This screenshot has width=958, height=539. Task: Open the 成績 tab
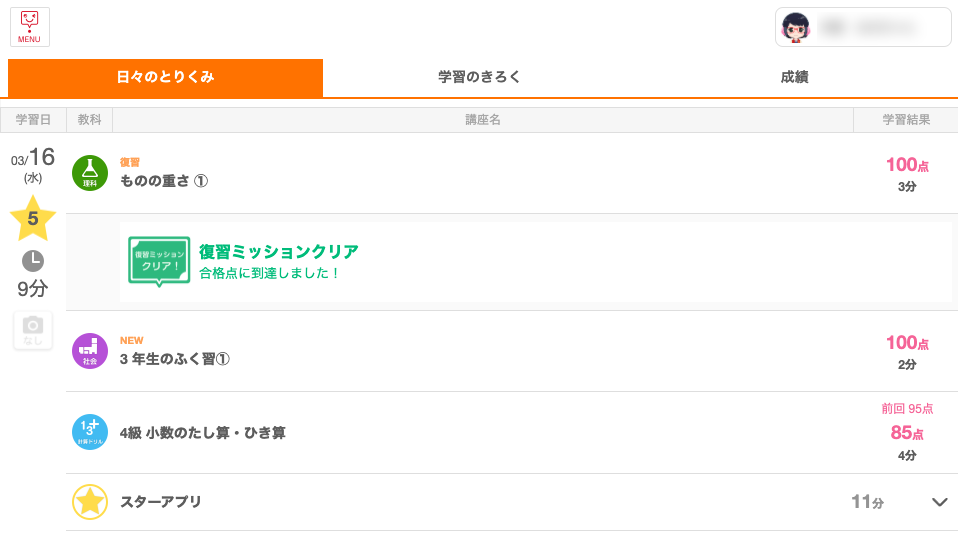[794, 77]
